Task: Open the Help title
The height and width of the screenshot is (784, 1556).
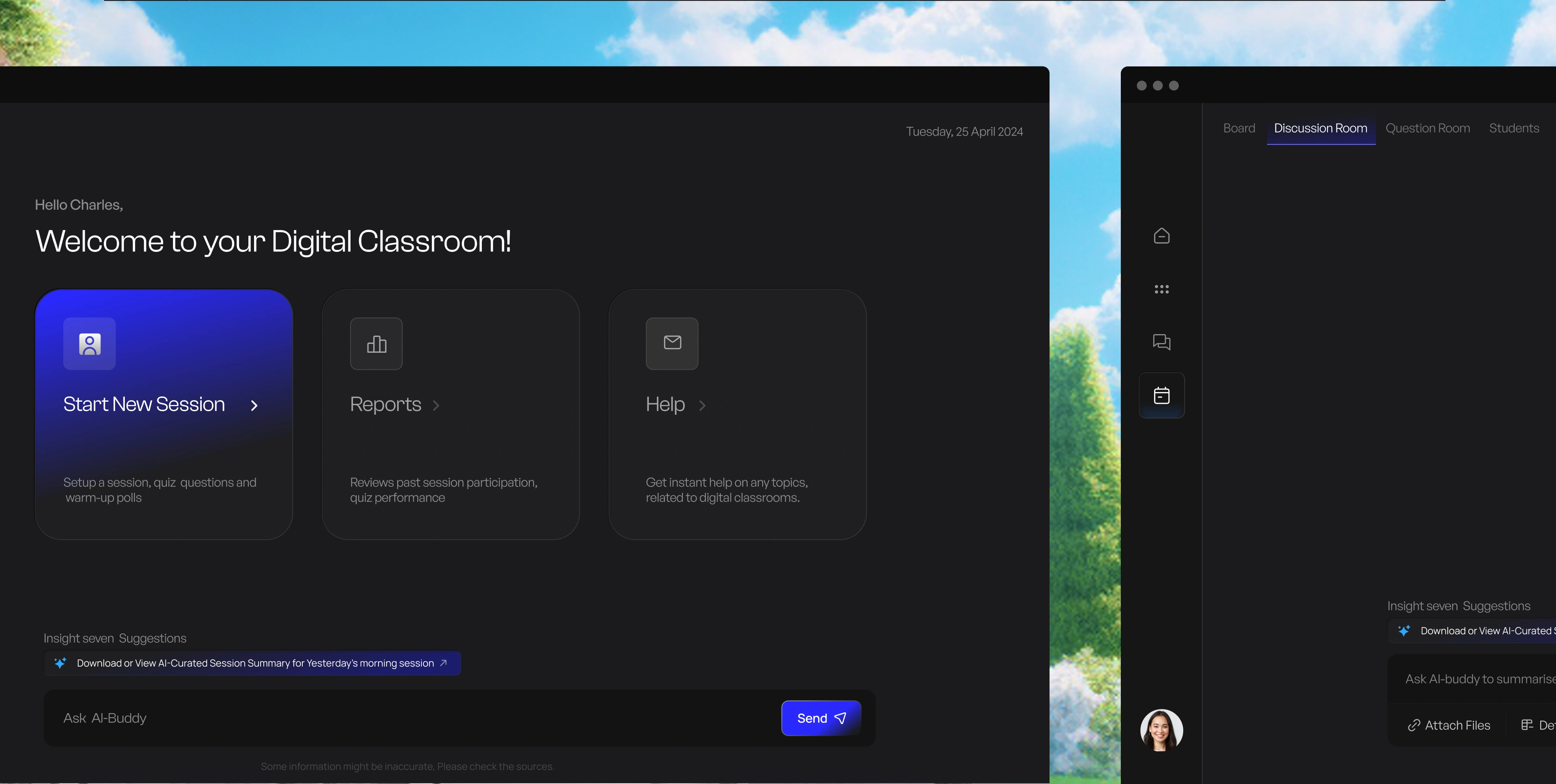Action: (665, 405)
